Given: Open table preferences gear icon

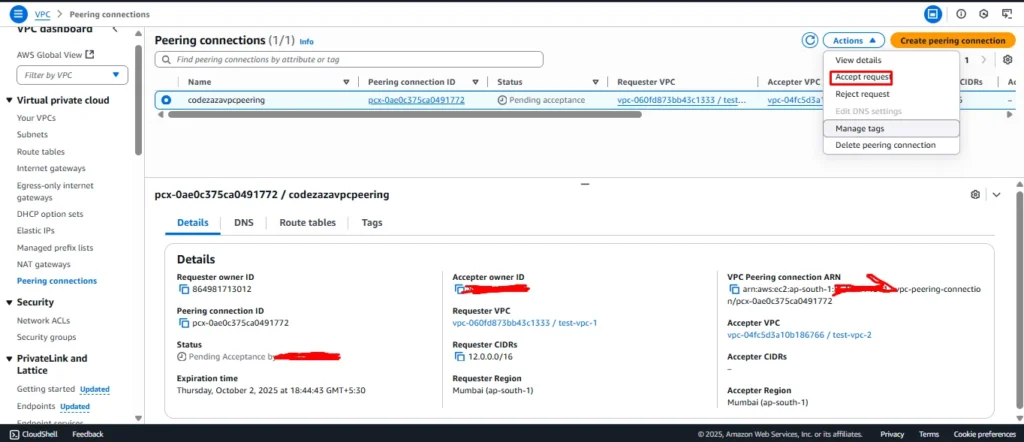Looking at the screenshot, I should (x=1008, y=59).
